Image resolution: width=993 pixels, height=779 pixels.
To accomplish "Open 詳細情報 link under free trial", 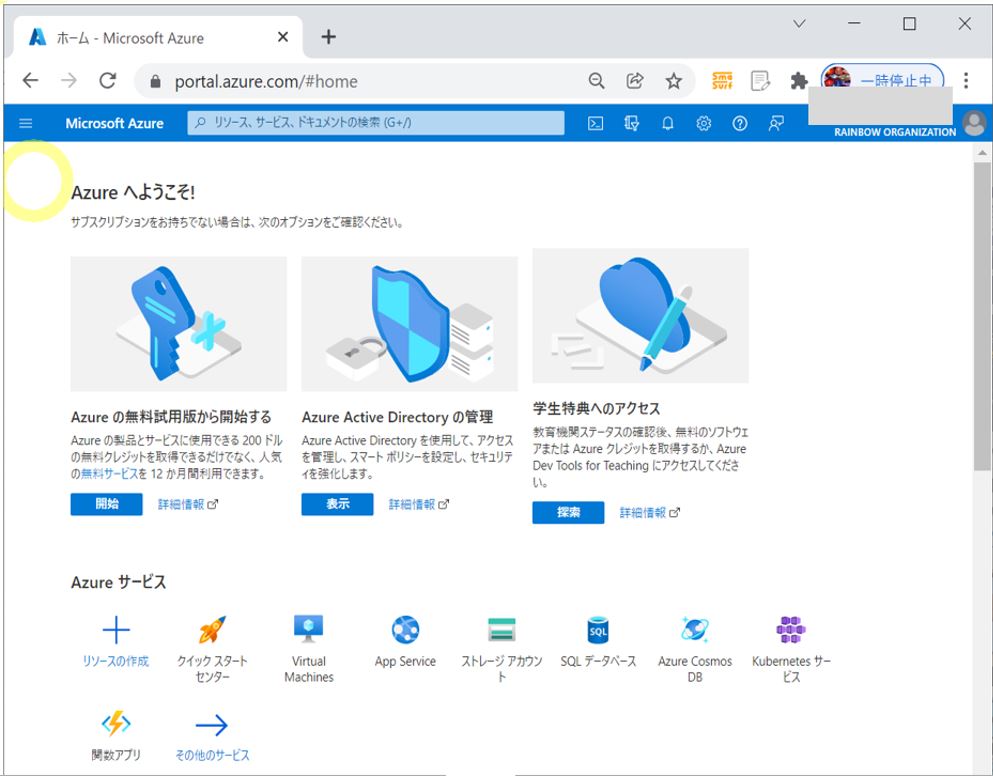I will 187,505.
